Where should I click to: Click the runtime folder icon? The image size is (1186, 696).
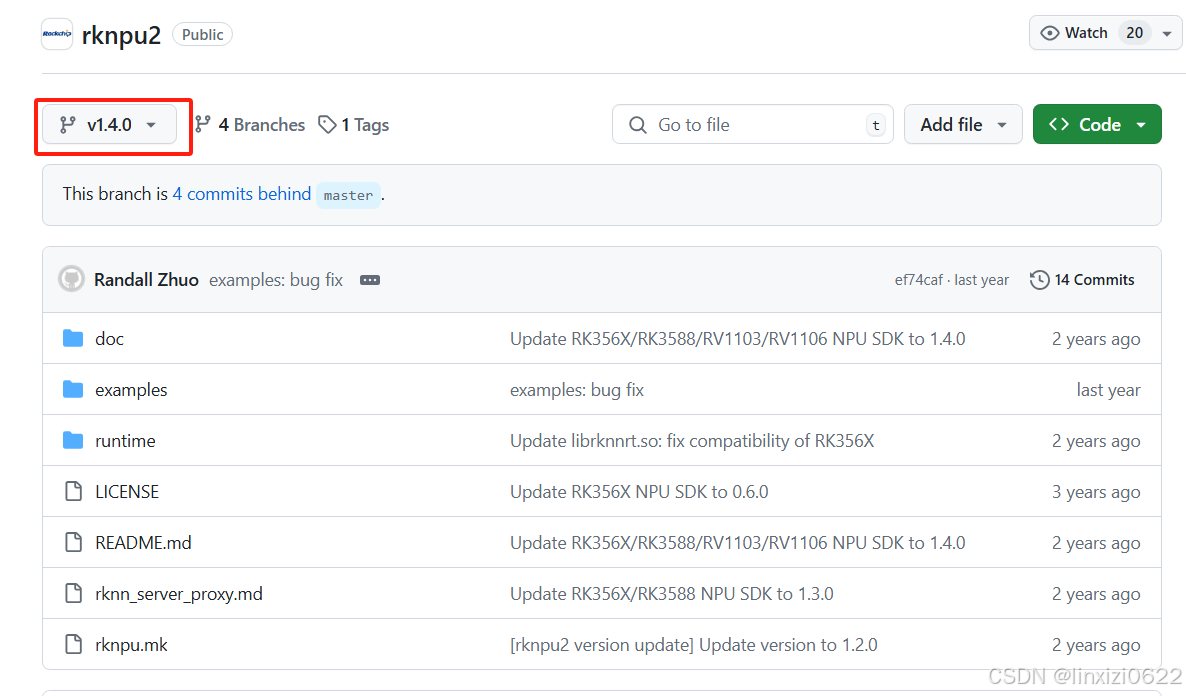pos(73,440)
